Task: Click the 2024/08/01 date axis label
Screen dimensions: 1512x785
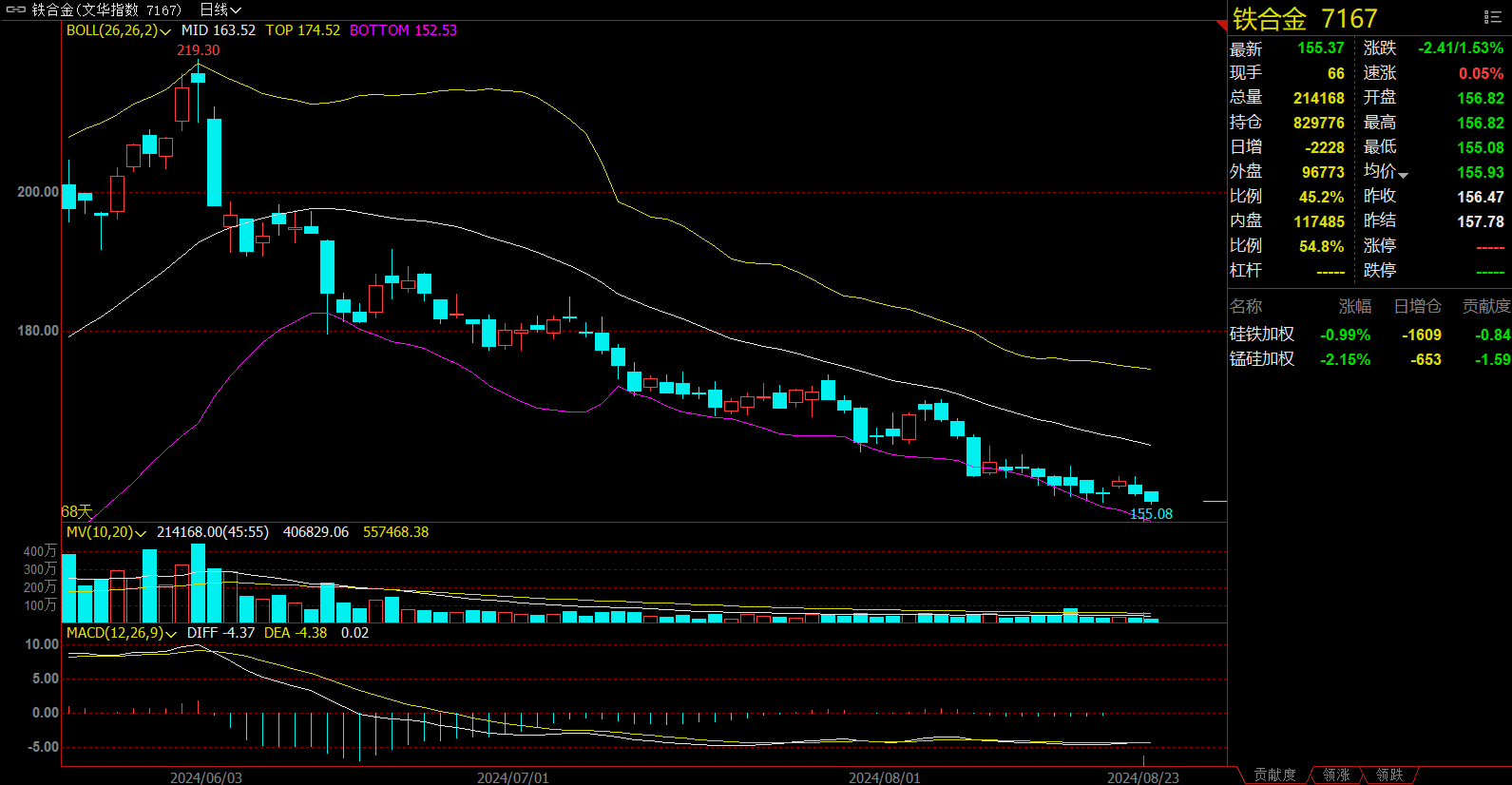Action: click(885, 777)
